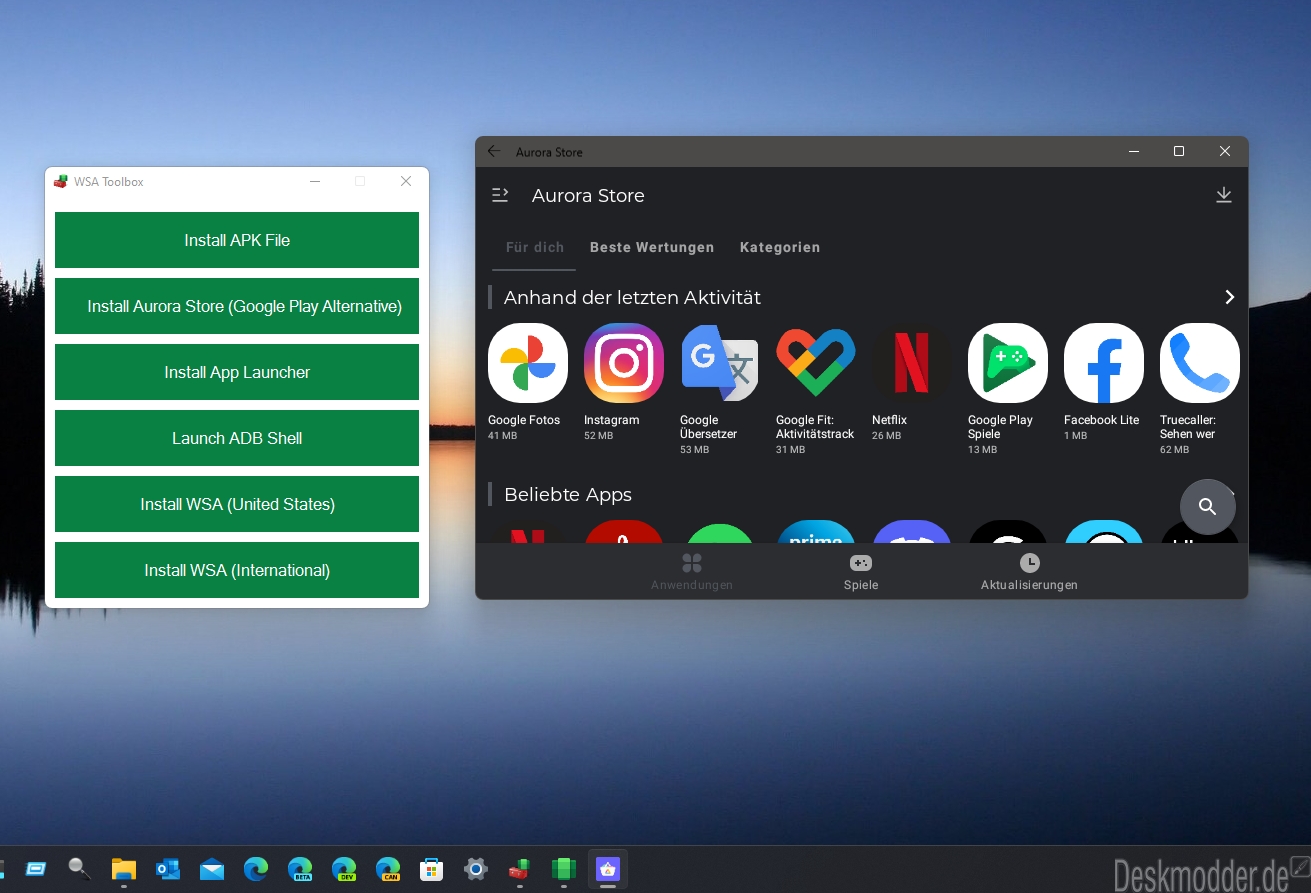Open Mail app from the taskbar
The width and height of the screenshot is (1311, 893).
pyautogui.click(x=212, y=868)
